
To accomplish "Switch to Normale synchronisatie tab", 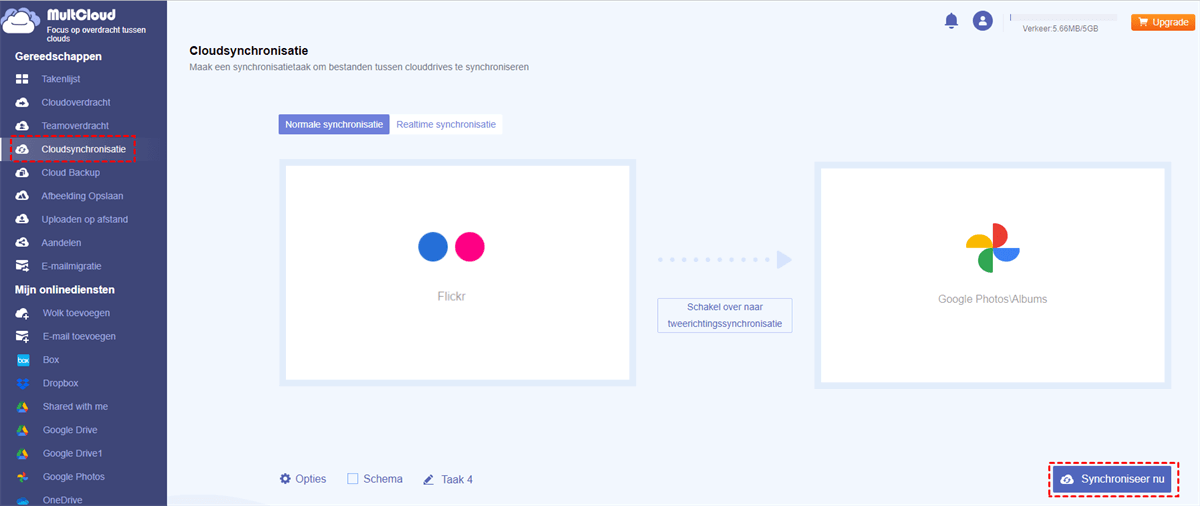I will pyautogui.click(x=334, y=125).
